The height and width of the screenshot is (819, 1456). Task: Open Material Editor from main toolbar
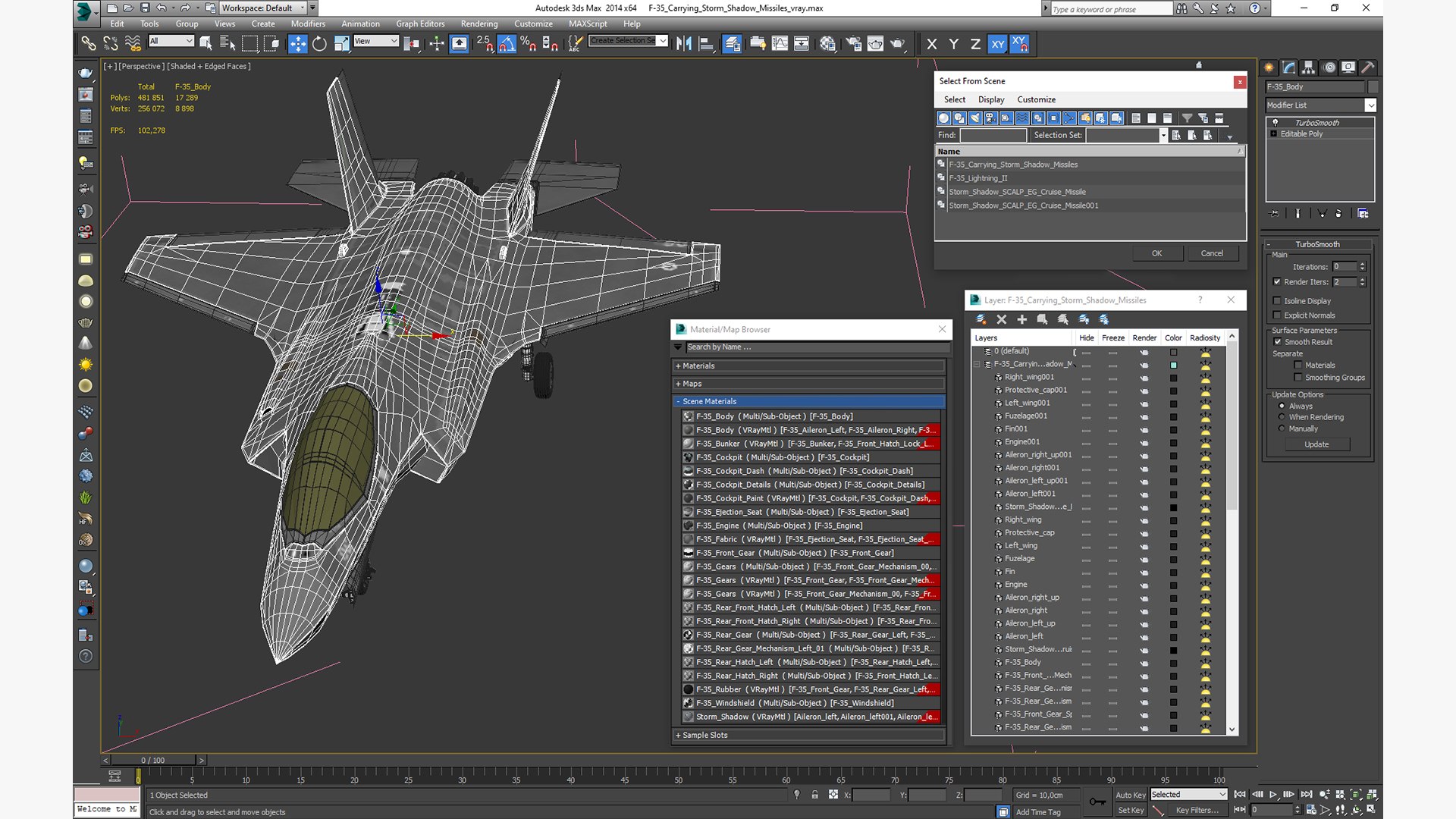pos(827,44)
